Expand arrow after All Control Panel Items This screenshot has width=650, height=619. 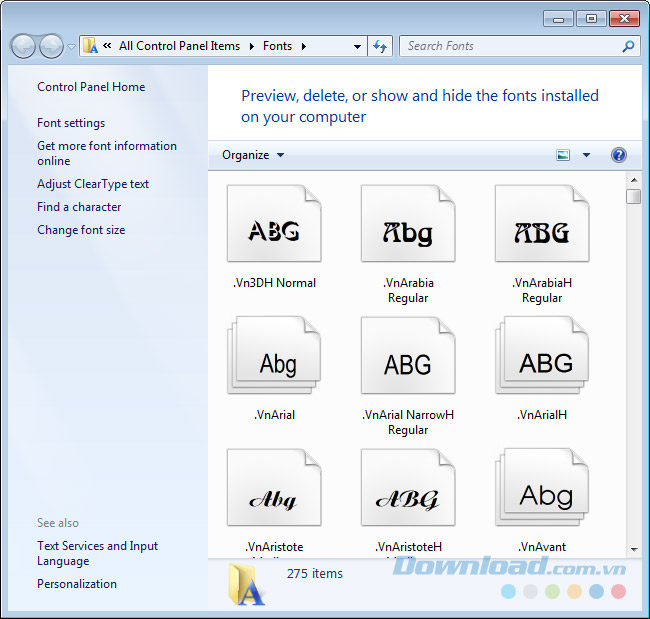pos(252,46)
